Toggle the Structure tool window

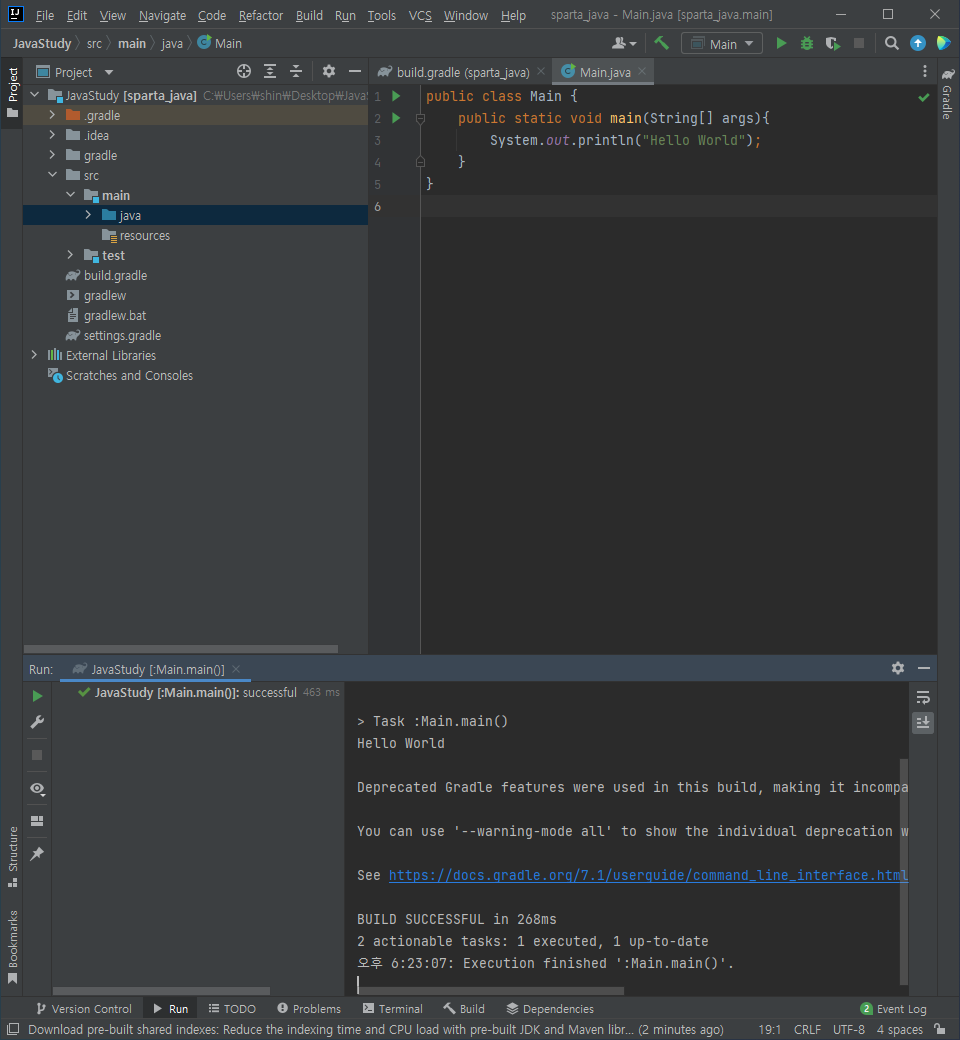[13, 856]
